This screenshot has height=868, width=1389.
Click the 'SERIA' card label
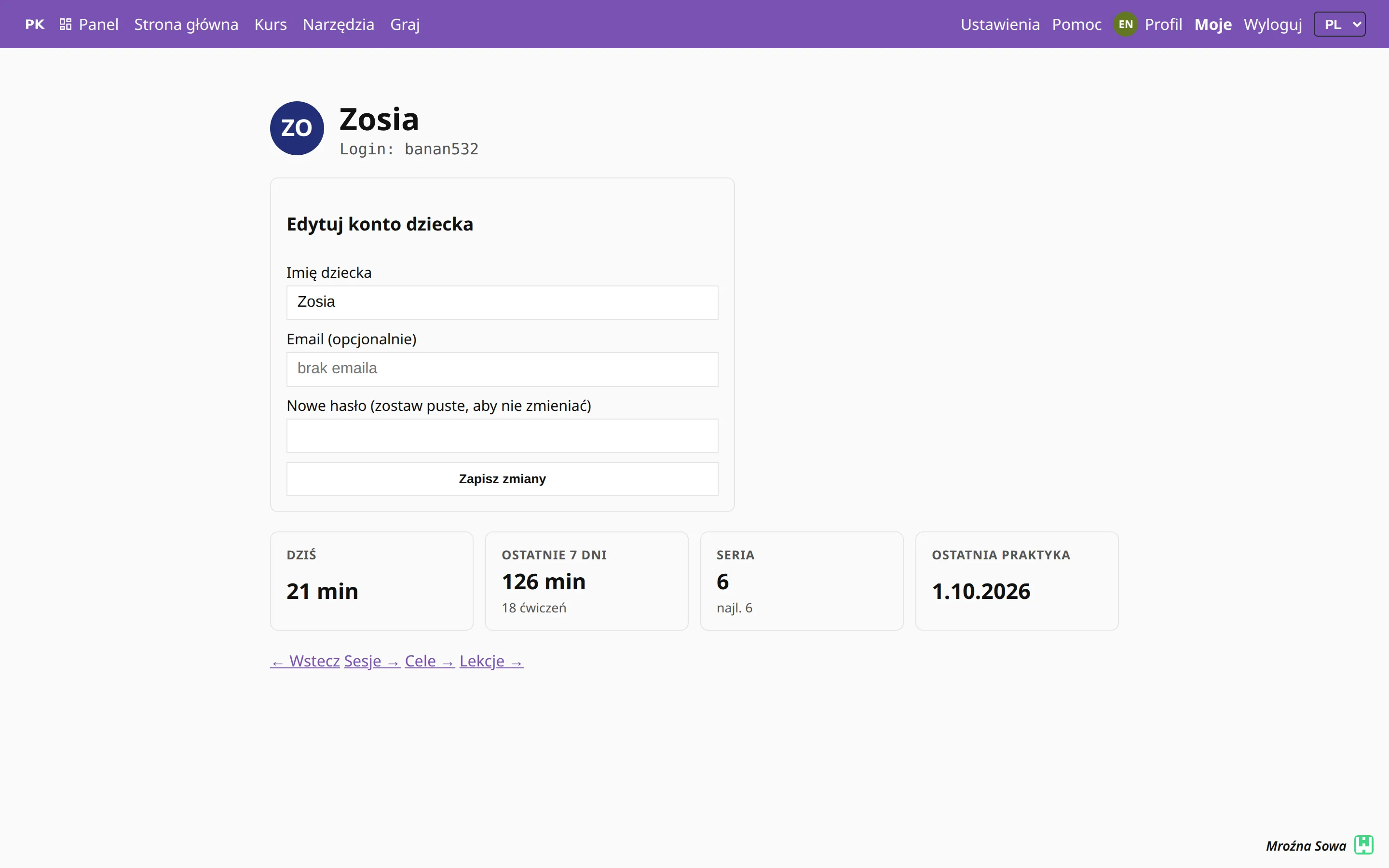[x=735, y=555]
